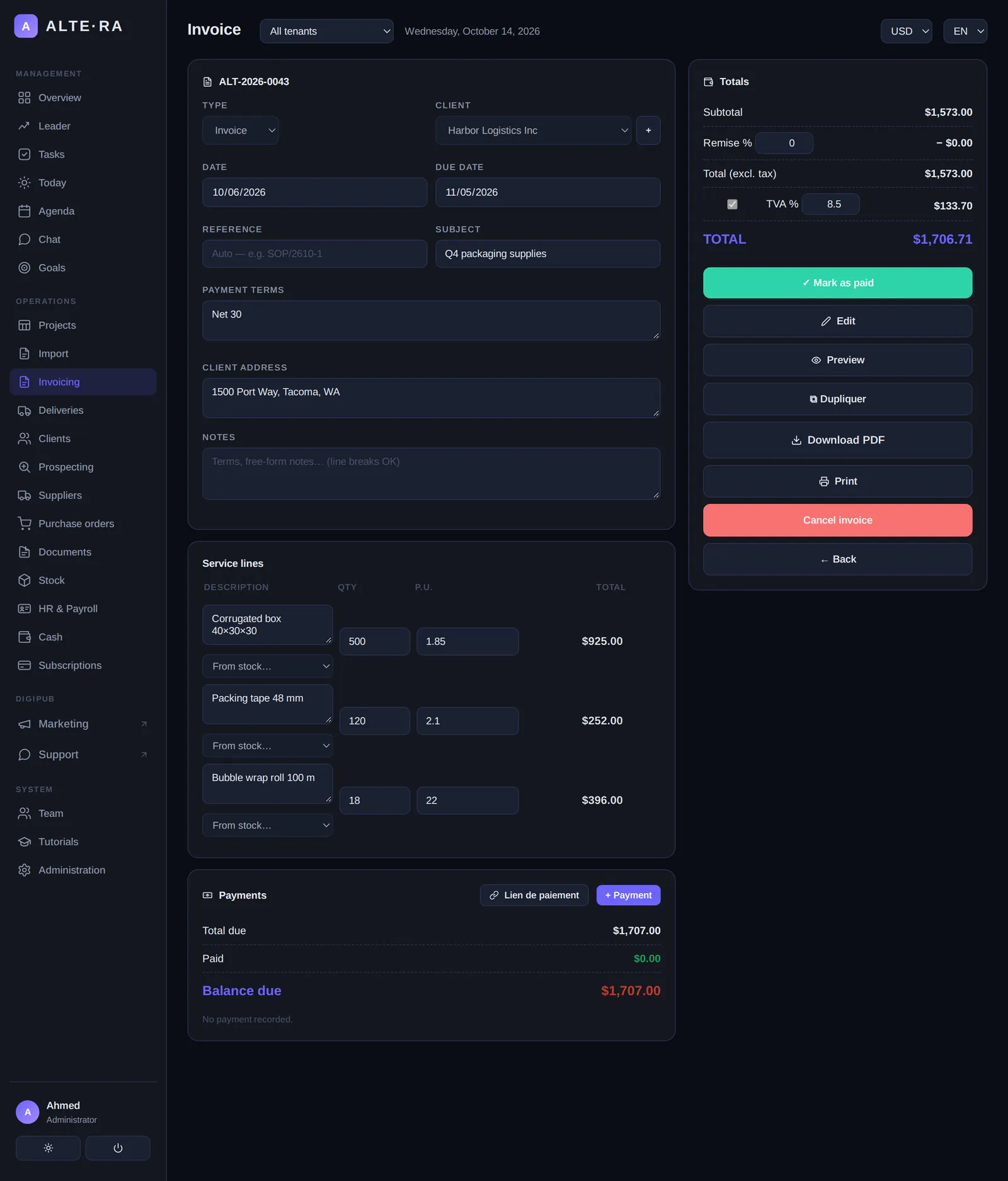Open the EN language dropdown
The image size is (1008, 1181).
tap(965, 31)
